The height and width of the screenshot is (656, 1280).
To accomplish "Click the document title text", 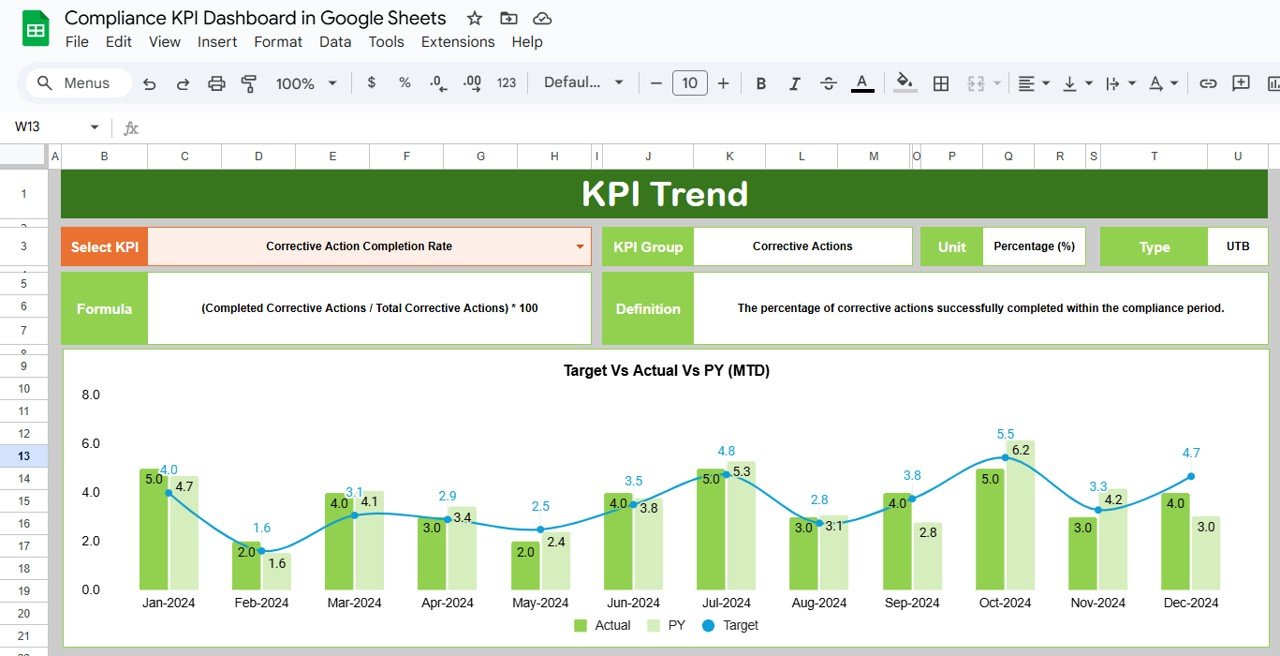I will point(255,18).
